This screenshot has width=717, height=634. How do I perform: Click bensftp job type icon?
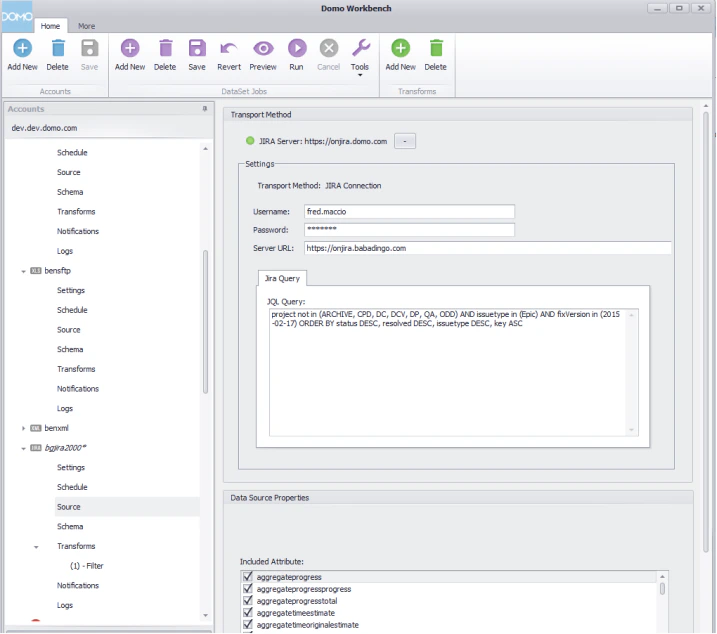click(x=36, y=271)
